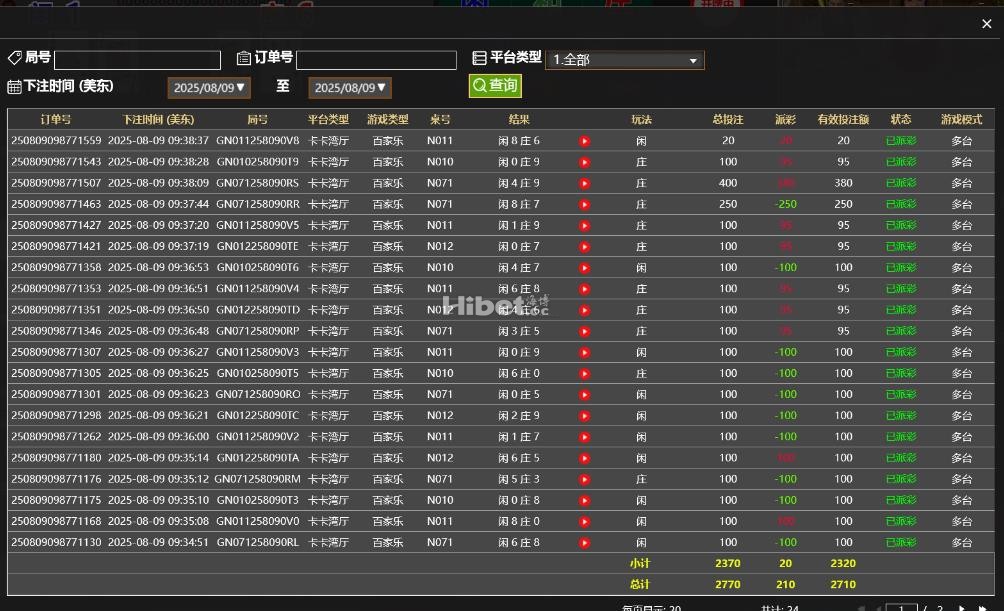Click the 下注时间 column header
The height and width of the screenshot is (611, 1004).
pyautogui.click(x=158, y=119)
